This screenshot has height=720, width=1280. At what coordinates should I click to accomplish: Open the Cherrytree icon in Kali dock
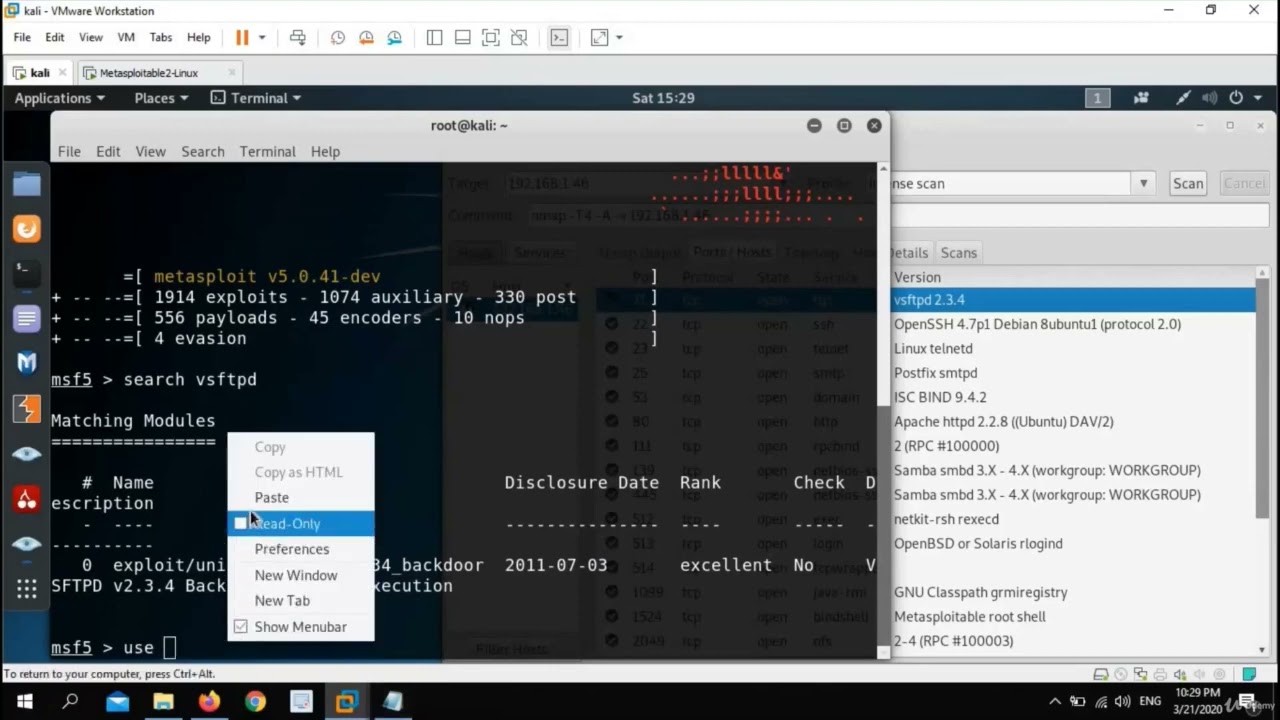click(27, 498)
